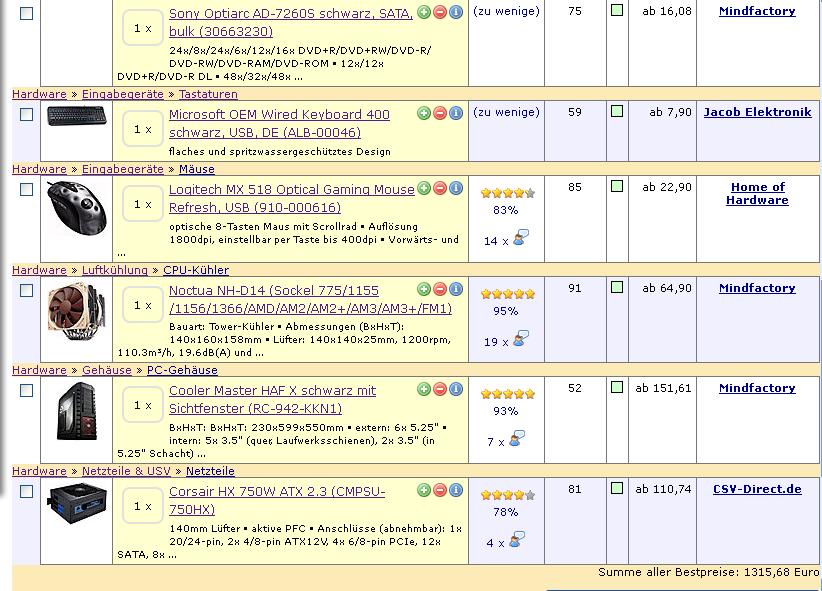This screenshot has width=822, height=591.
Task: Open the CPU-Kühler category link
Action: click(x=196, y=270)
